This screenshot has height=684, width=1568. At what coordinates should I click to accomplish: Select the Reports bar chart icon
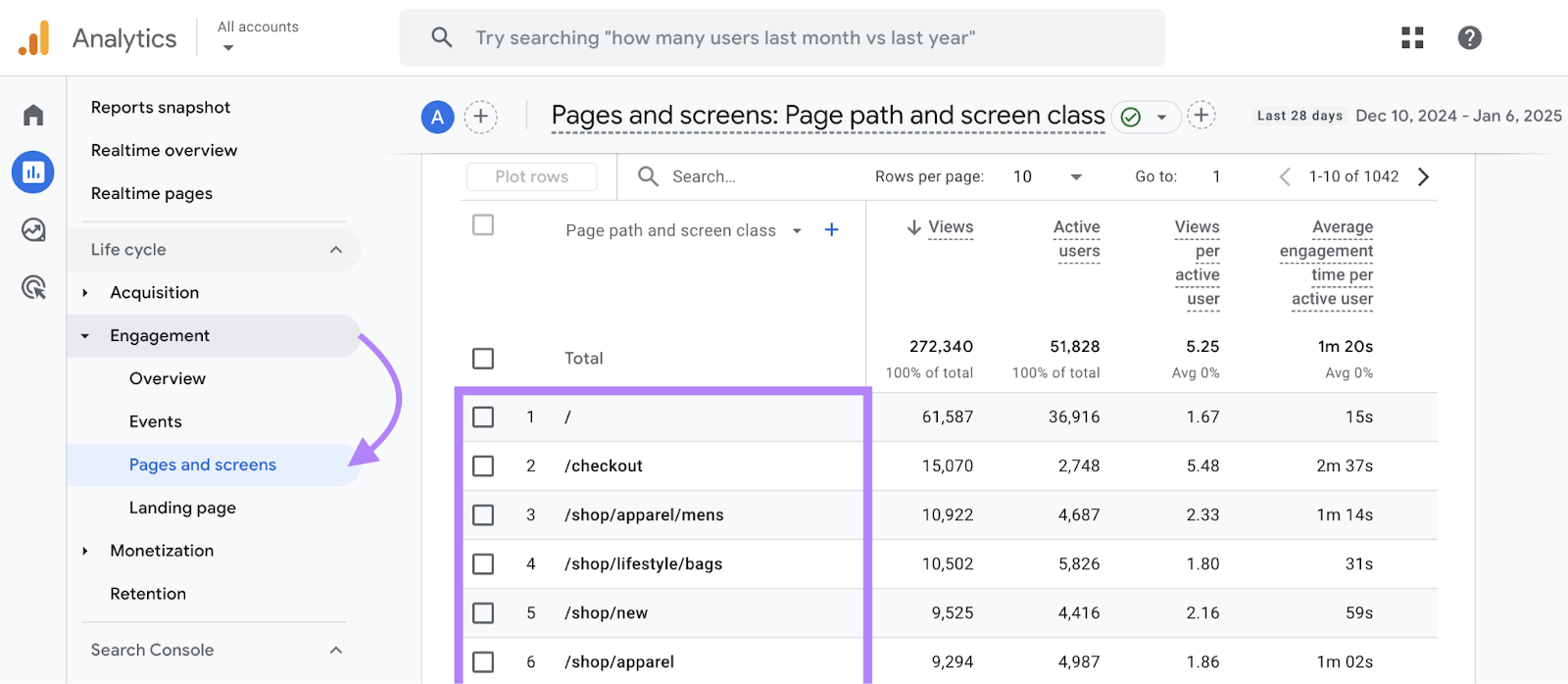point(33,172)
